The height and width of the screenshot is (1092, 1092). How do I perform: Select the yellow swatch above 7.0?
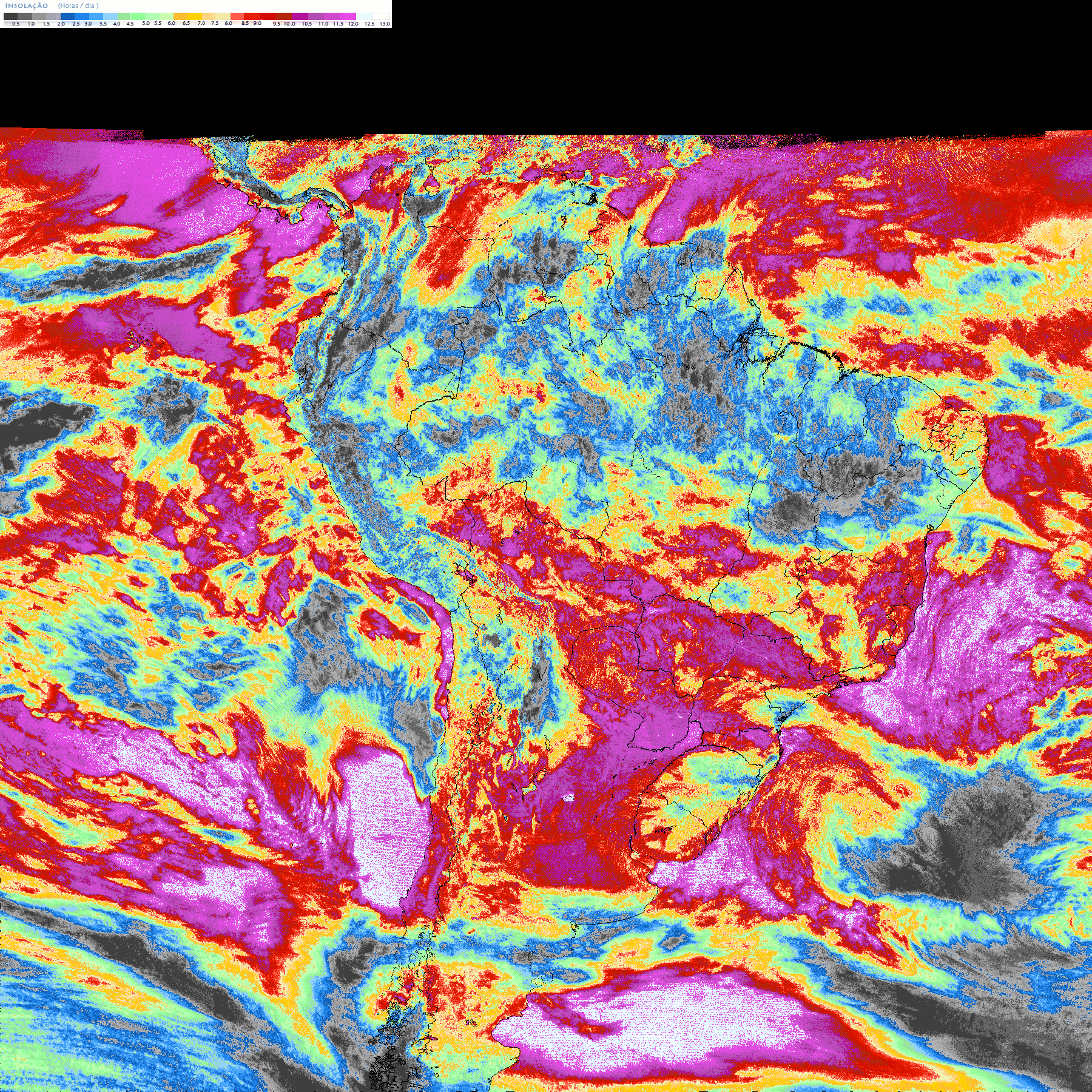pyautogui.click(x=195, y=16)
